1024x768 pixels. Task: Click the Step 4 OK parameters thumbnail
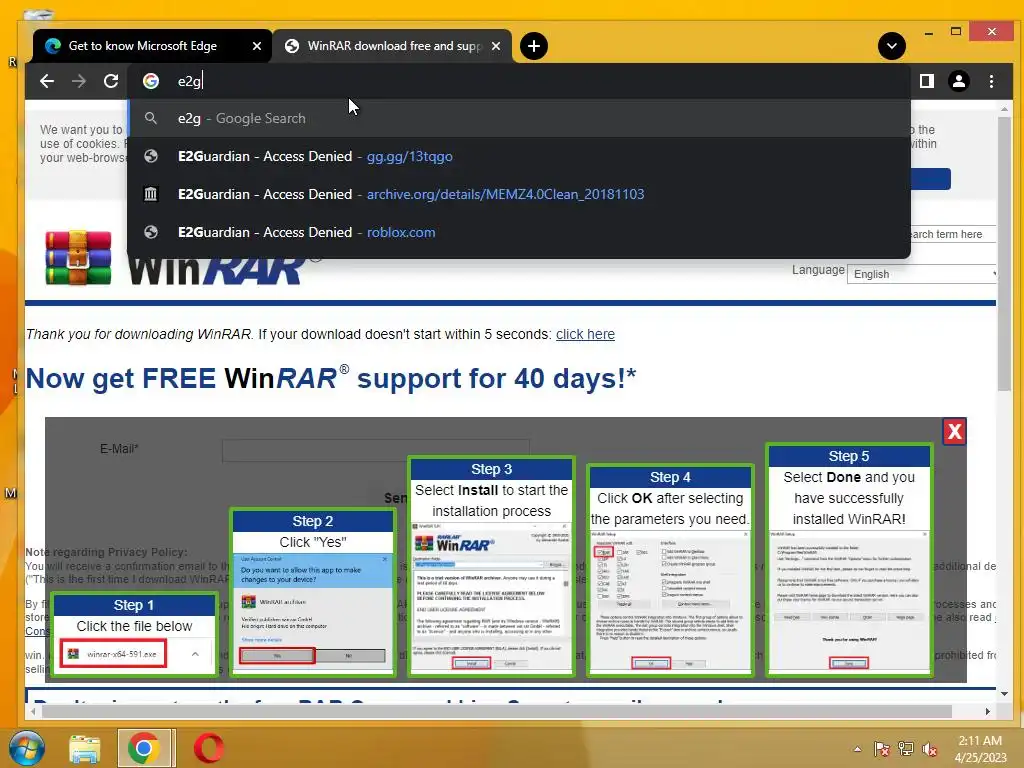pyautogui.click(x=670, y=570)
